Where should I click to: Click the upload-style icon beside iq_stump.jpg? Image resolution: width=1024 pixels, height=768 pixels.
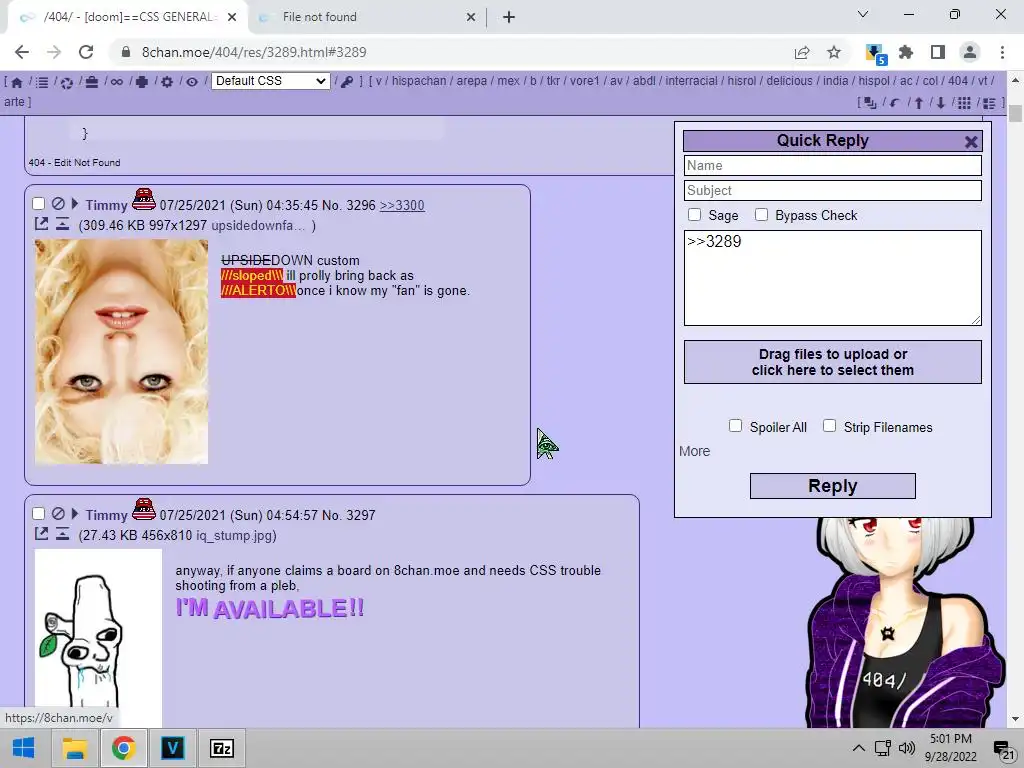62,534
